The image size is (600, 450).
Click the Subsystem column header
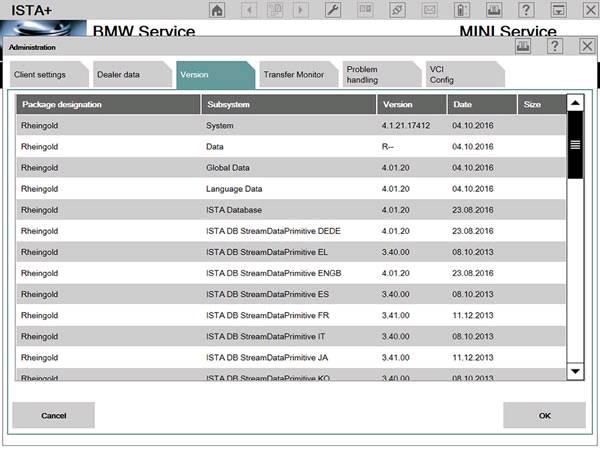tap(289, 104)
